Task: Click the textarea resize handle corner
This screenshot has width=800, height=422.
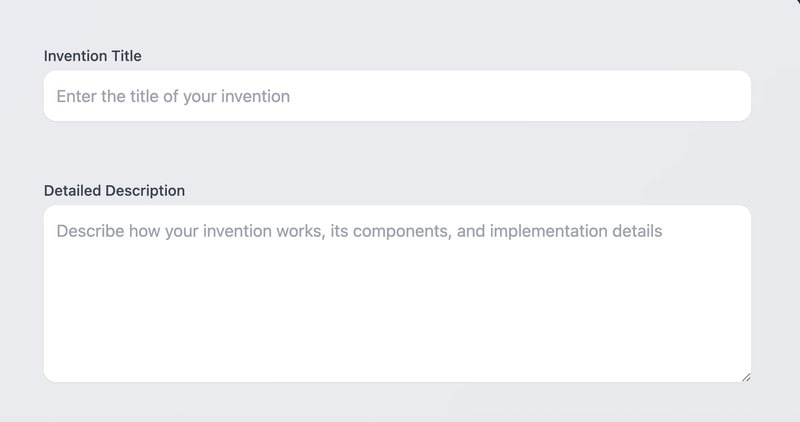Action: pos(746,377)
